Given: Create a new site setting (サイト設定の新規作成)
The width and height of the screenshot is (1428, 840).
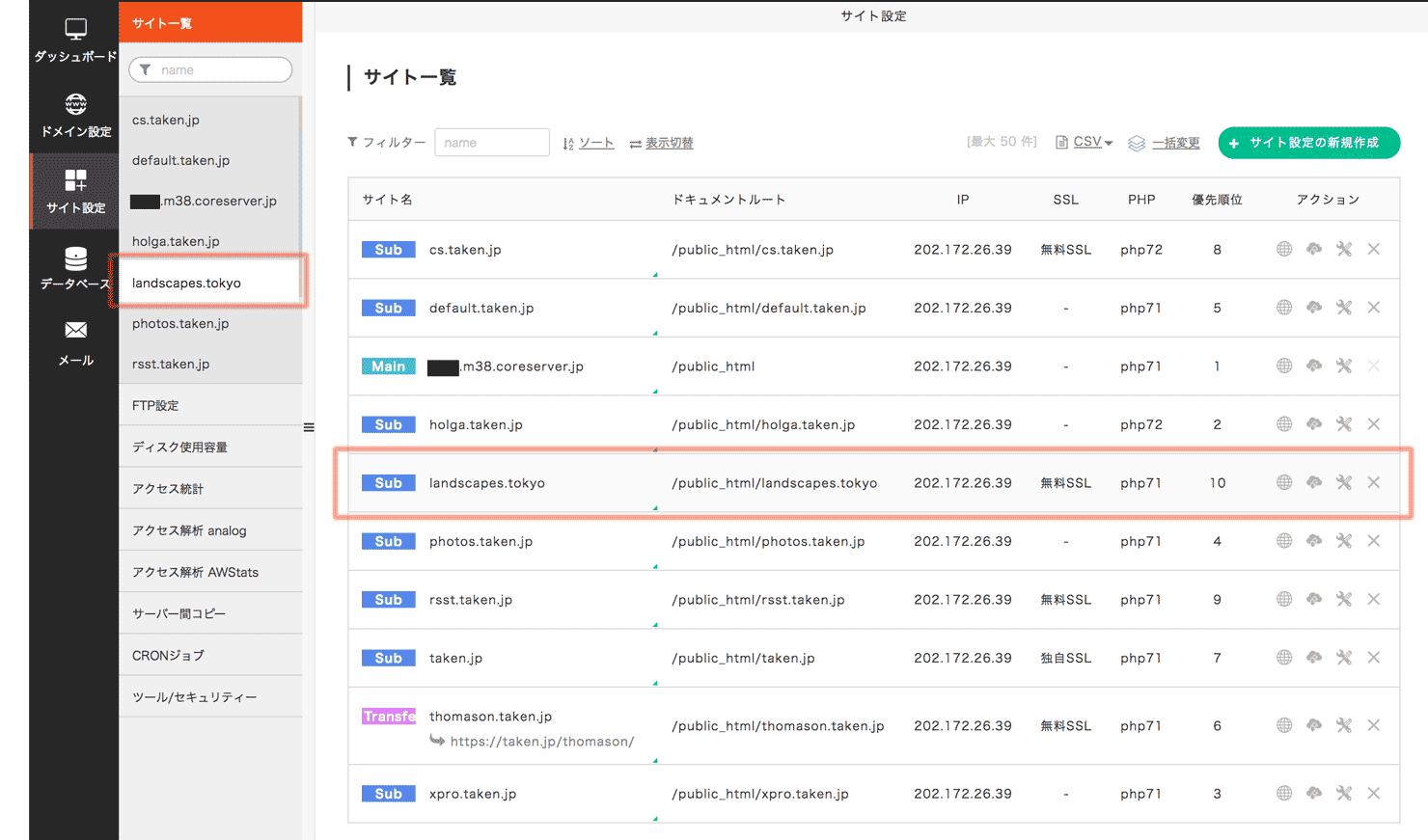Looking at the screenshot, I should click(x=1309, y=143).
